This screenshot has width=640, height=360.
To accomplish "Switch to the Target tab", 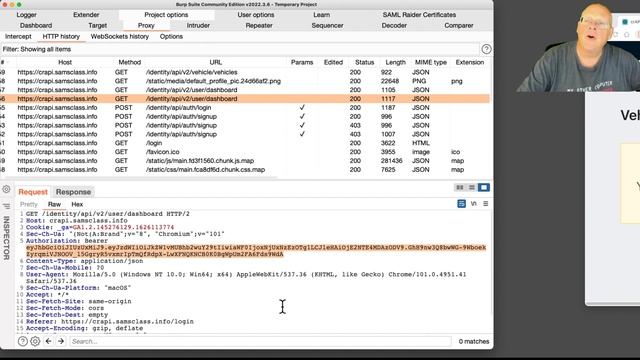I will click(98, 25).
